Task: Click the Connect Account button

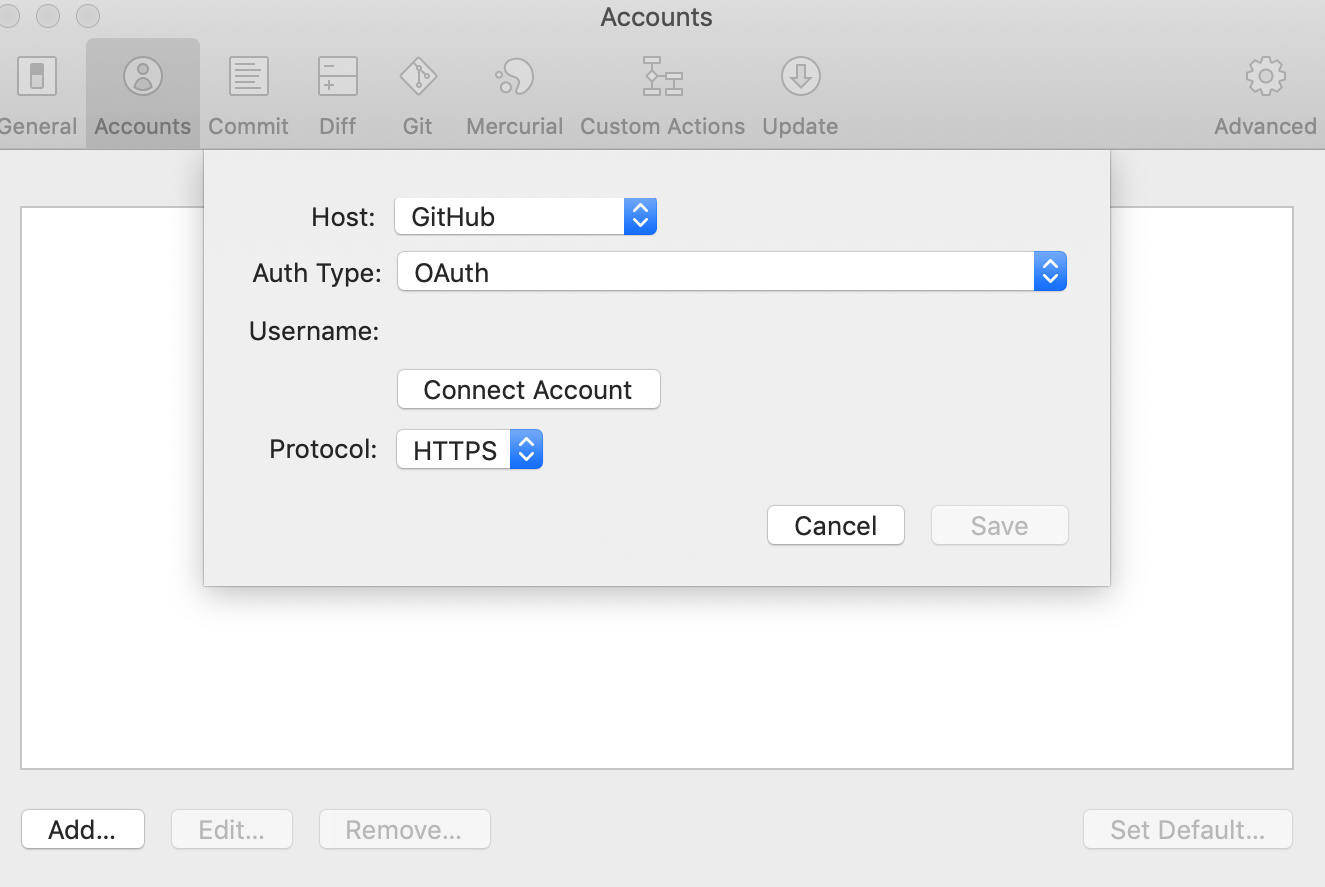Action: 529,389
